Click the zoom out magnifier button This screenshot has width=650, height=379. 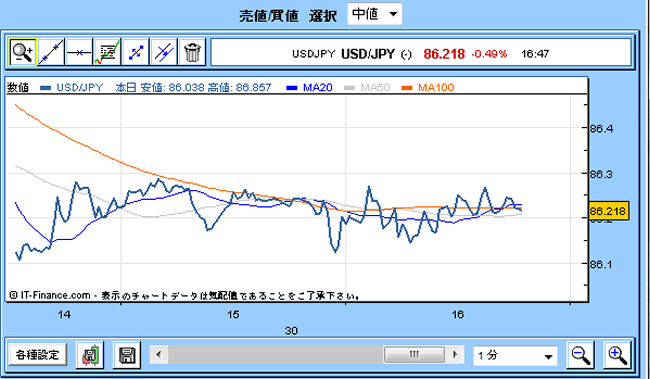(580, 355)
